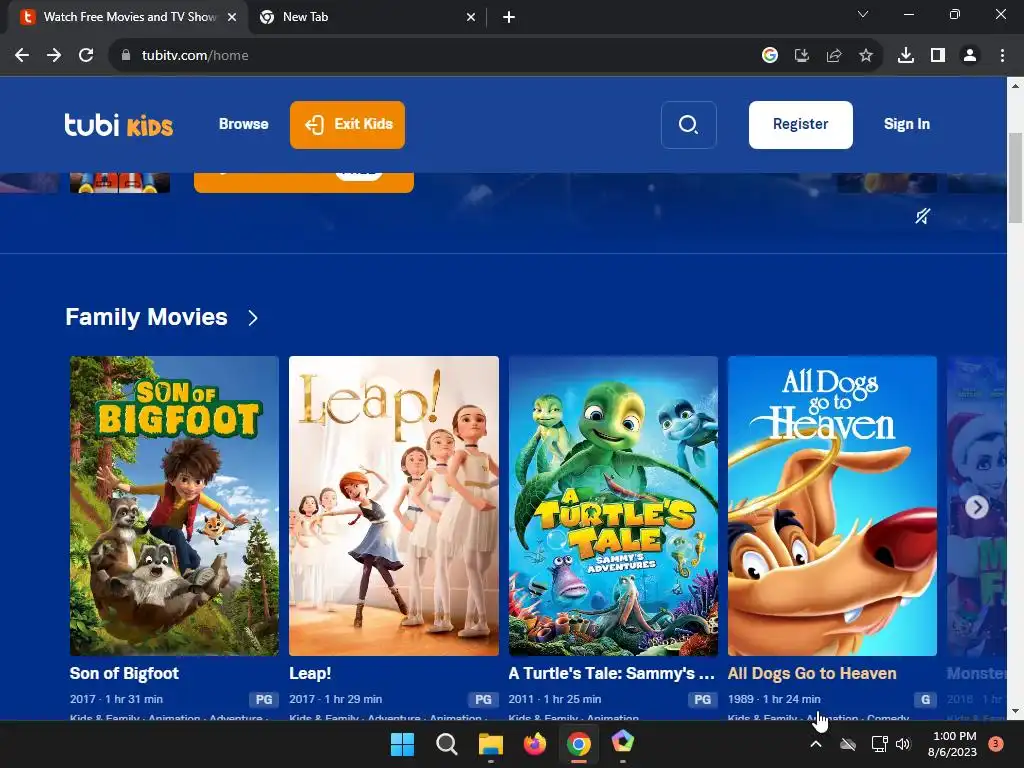Click the Chrome taskbar icon
The height and width of the screenshot is (768, 1024).
[579, 744]
